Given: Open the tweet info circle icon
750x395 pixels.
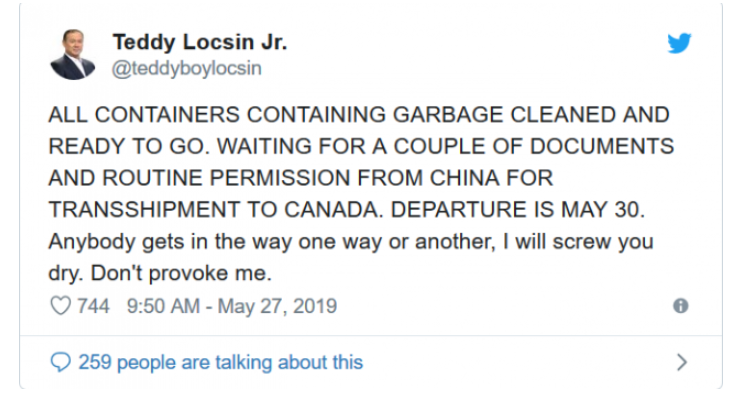Looking at the screenshot, I should coord(680,306).
